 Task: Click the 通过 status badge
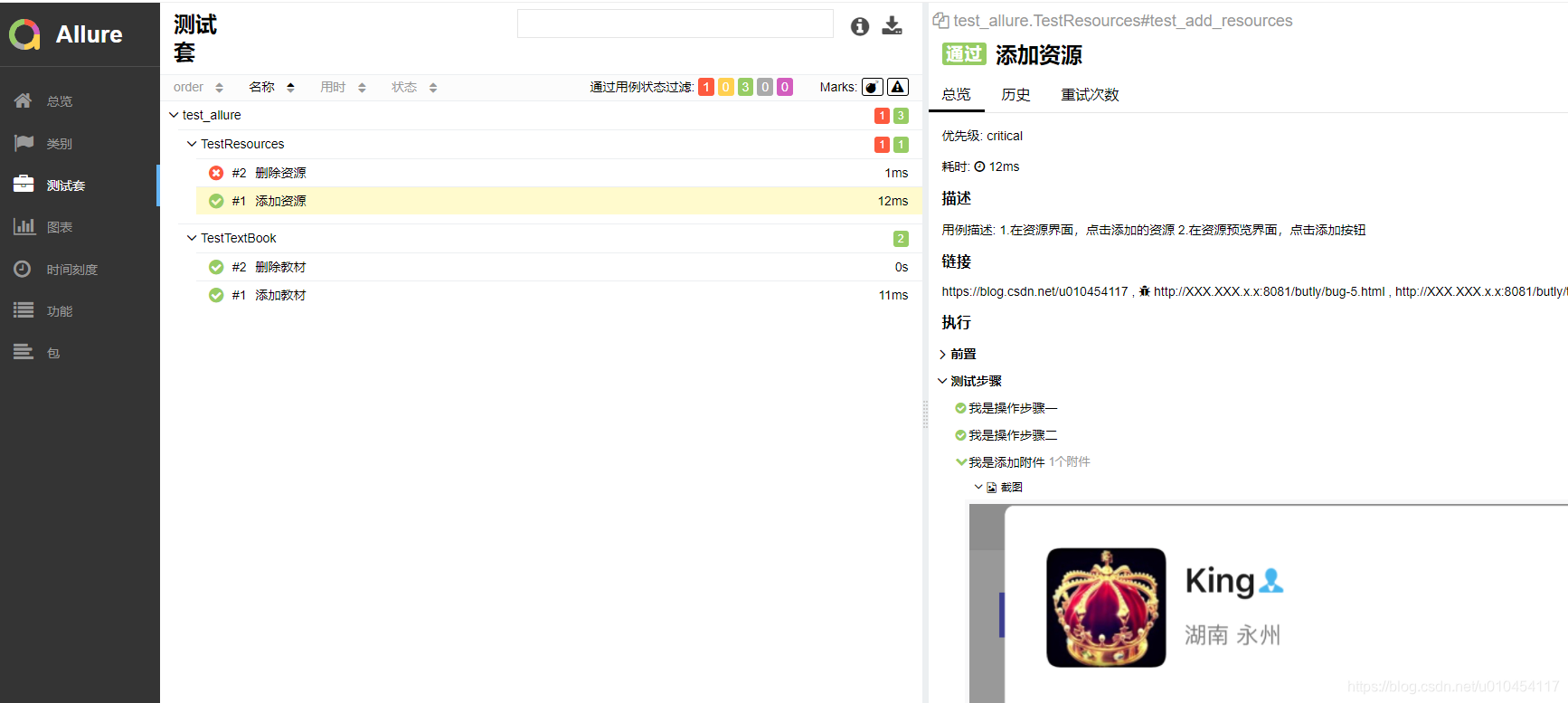pyautogui.click(x=964, y=54)
